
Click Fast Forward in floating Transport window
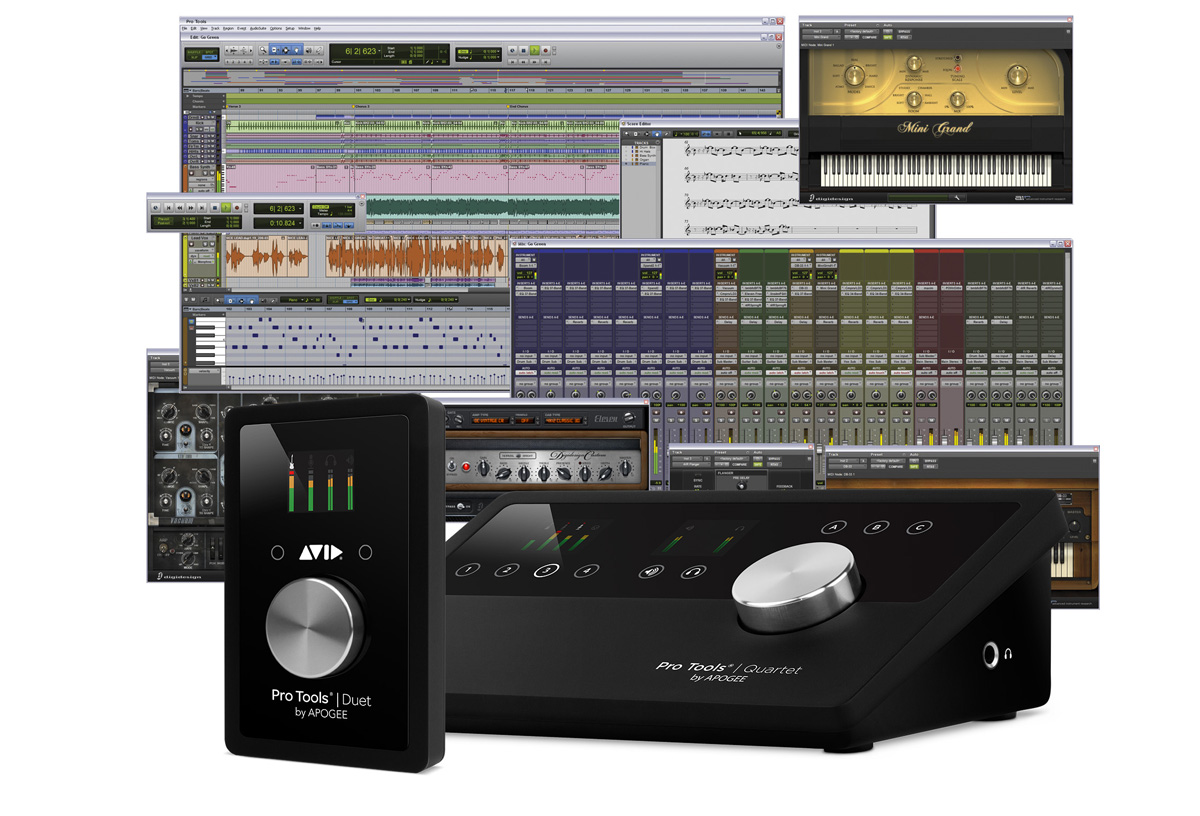click(191, 207)
